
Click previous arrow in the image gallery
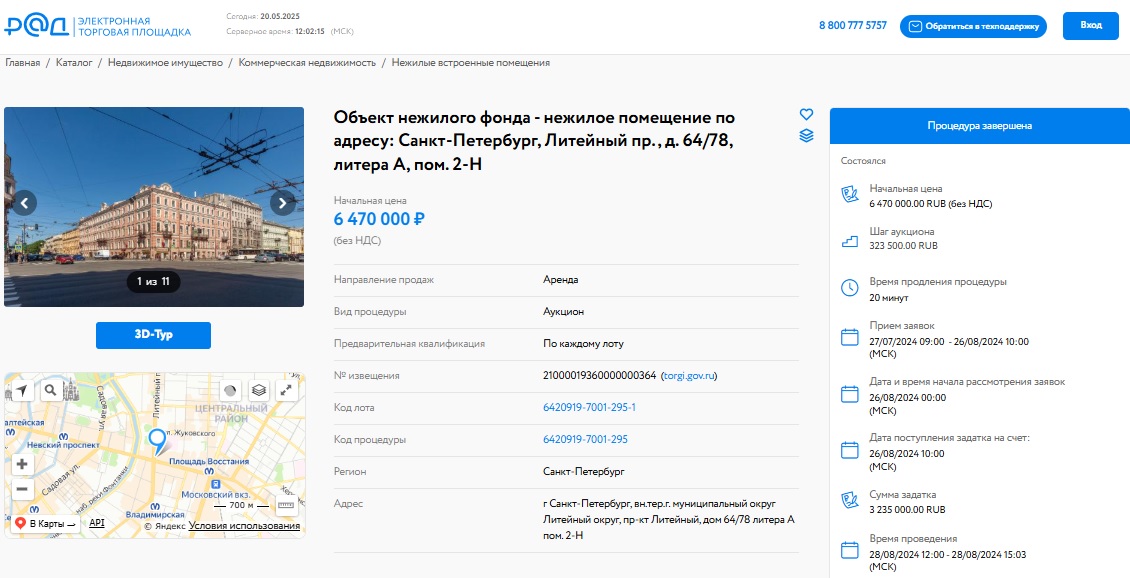(24, 204)
